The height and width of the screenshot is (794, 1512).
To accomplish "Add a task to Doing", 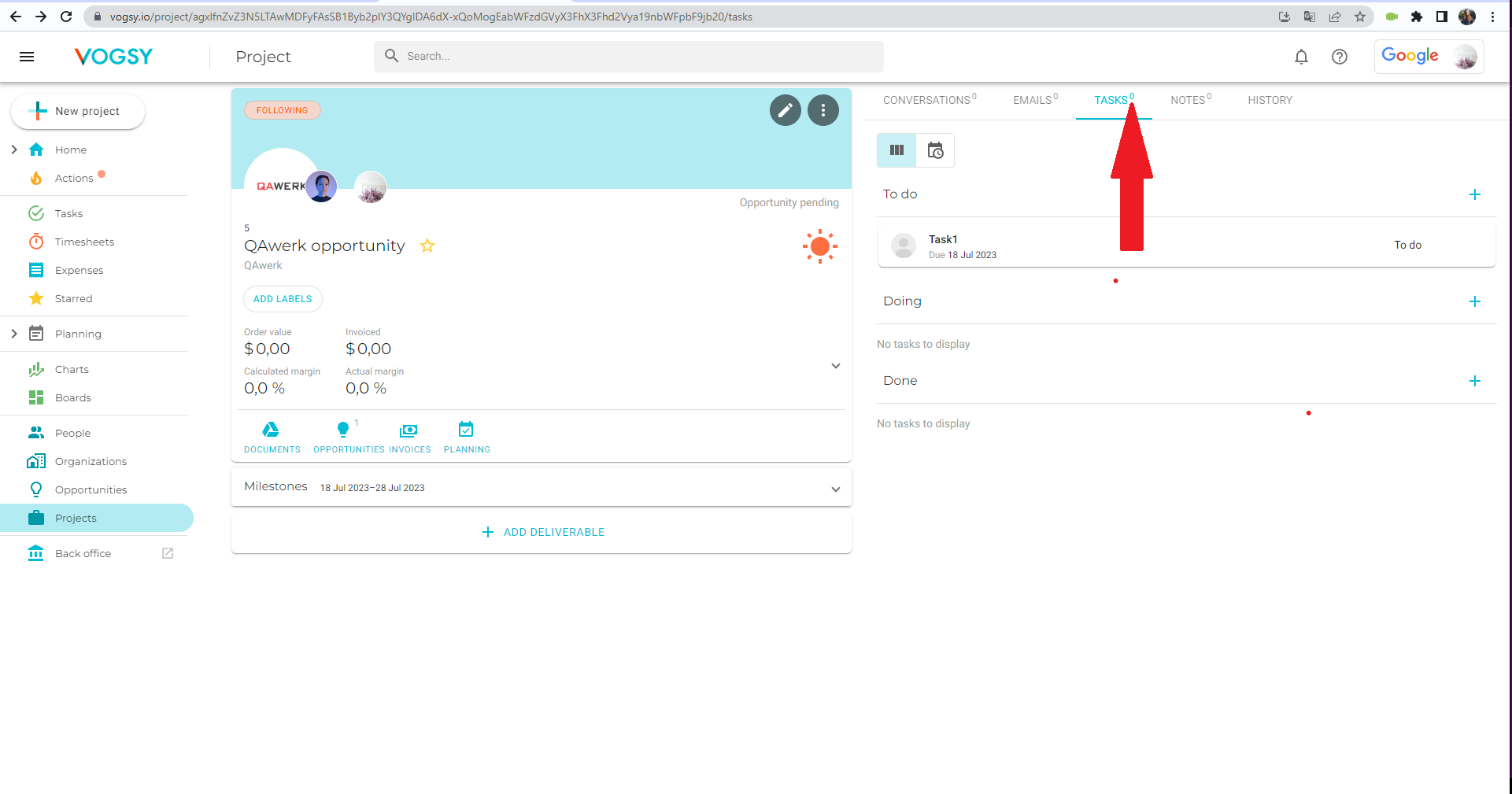I will click(x=1475, y=301).
